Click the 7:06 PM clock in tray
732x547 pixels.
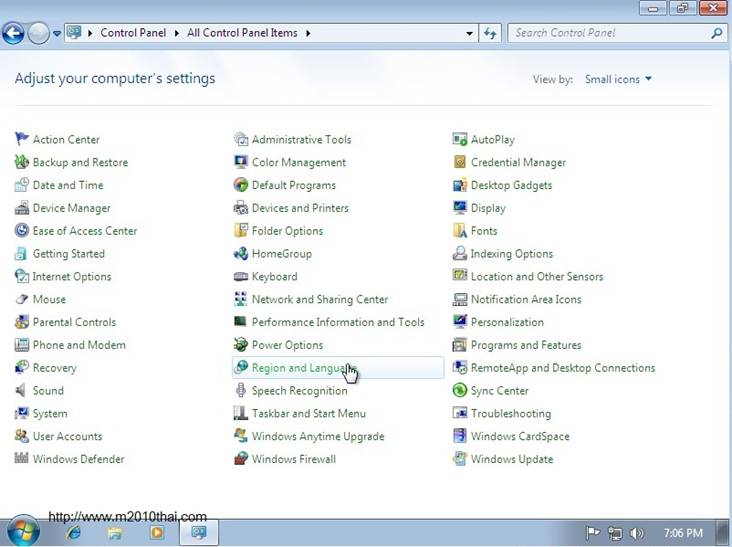click(683, 533)
